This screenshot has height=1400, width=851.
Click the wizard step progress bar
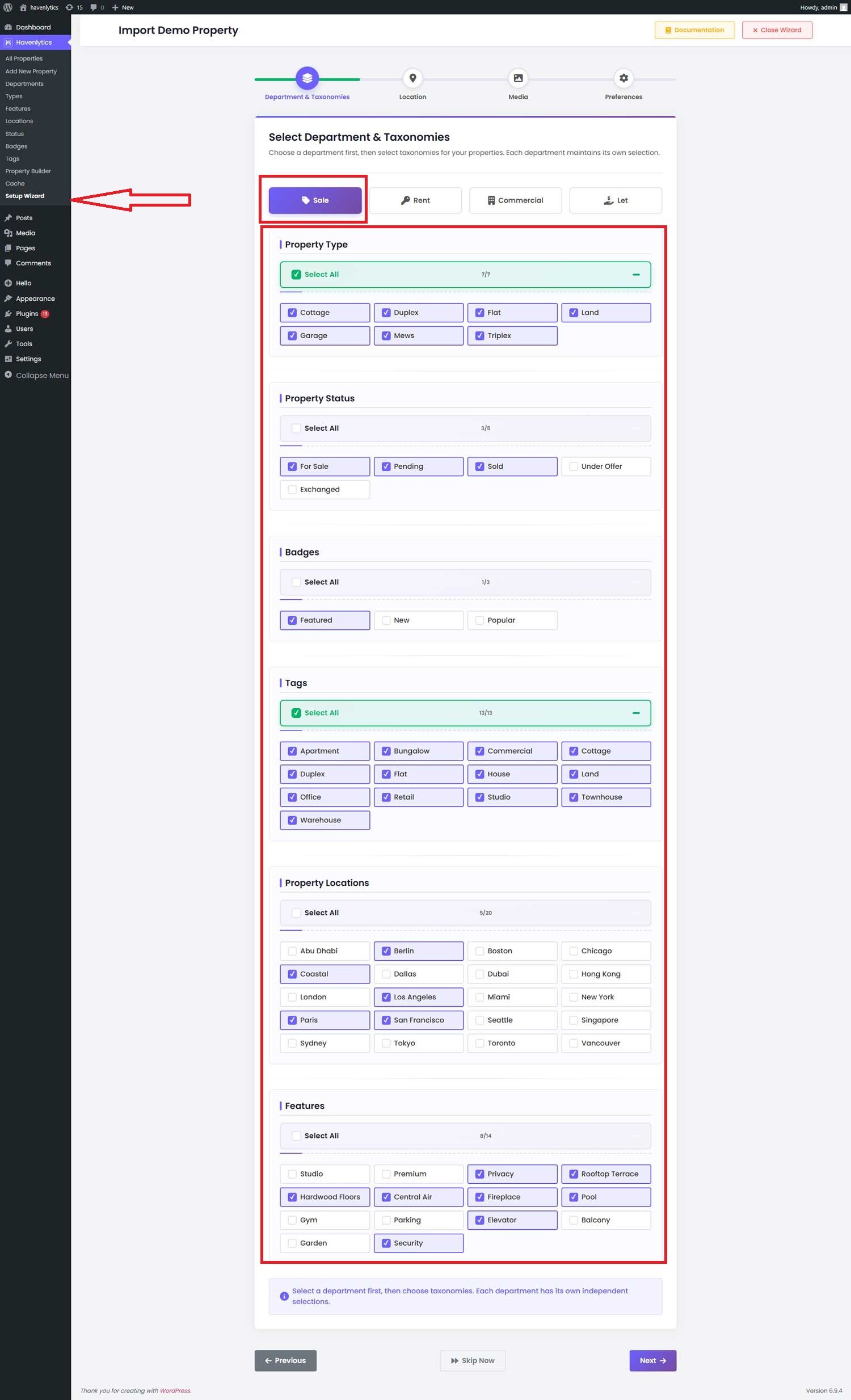(465, 79)
